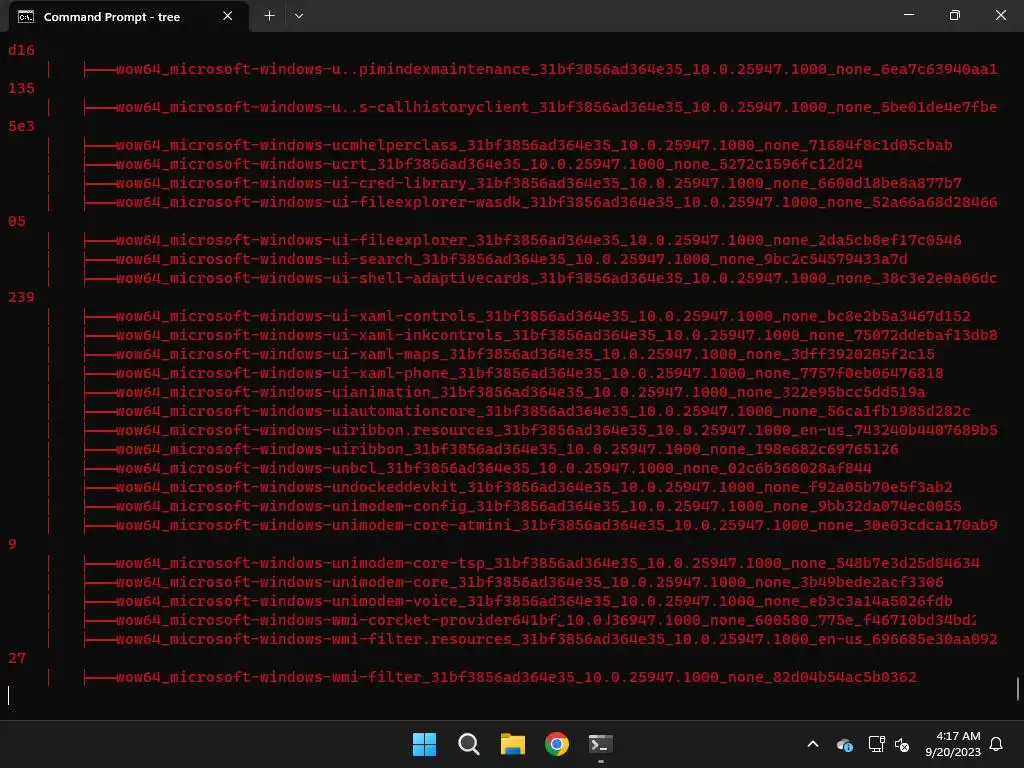The width and height of the screenshot is (1024, 768).
Task: Click the ucmhelperclass directory line
Action: (534, 145)
